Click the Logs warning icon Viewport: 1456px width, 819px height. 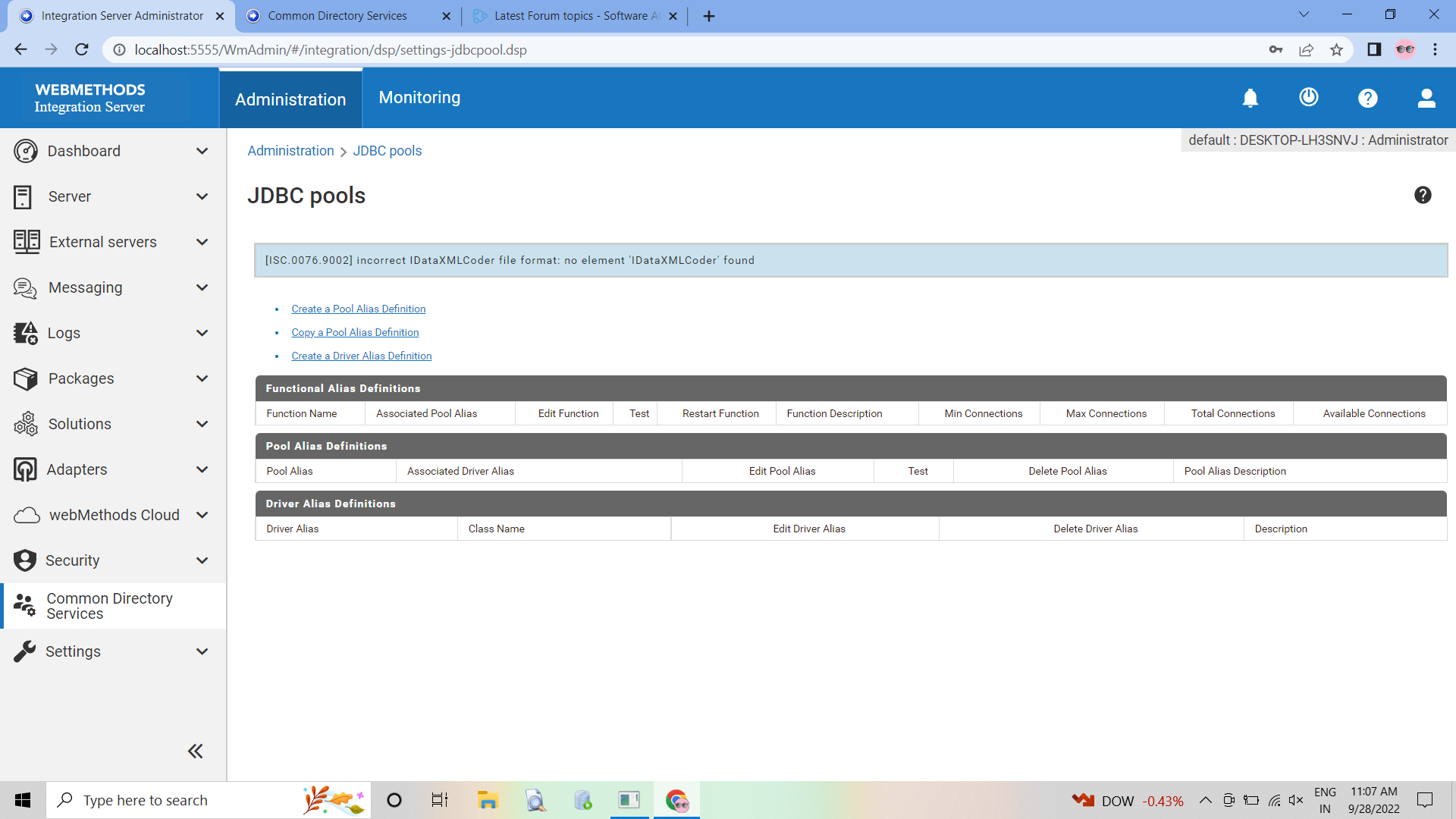(x=25, y=333)
